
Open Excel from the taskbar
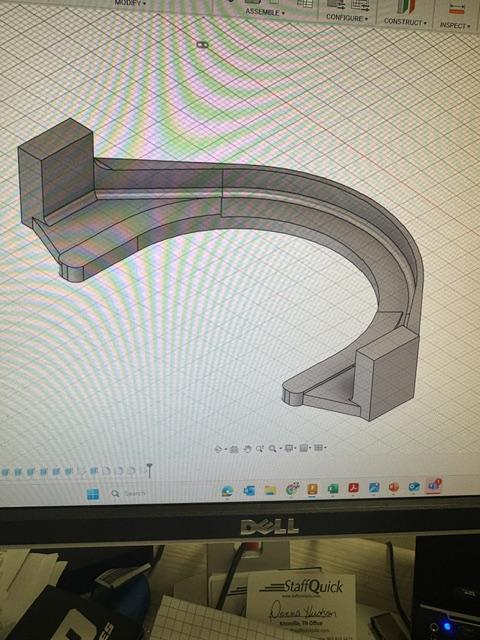point(333,488)
